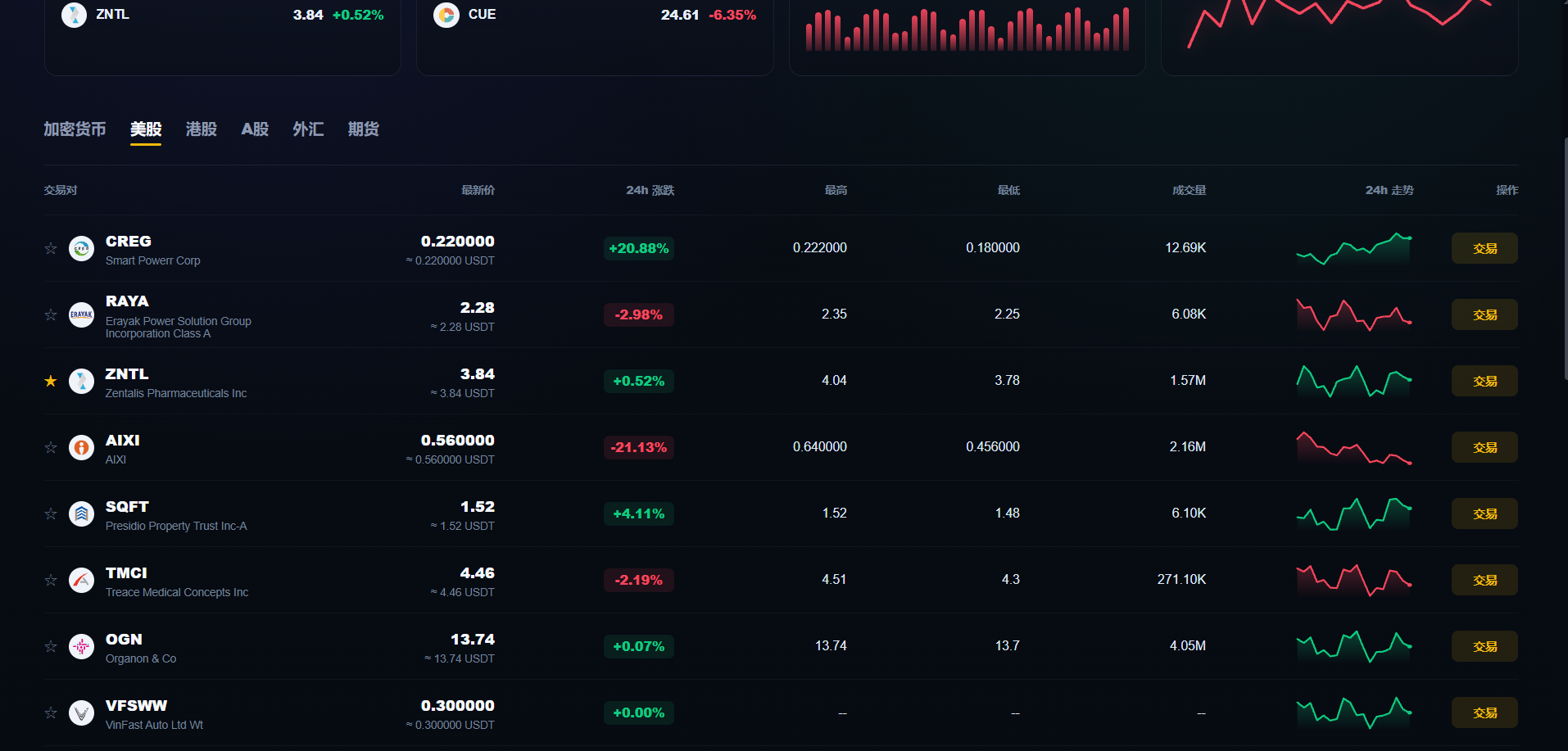Click the Treace Medical Concepts Inc name
1568x751 pixels.
(177, 592)
